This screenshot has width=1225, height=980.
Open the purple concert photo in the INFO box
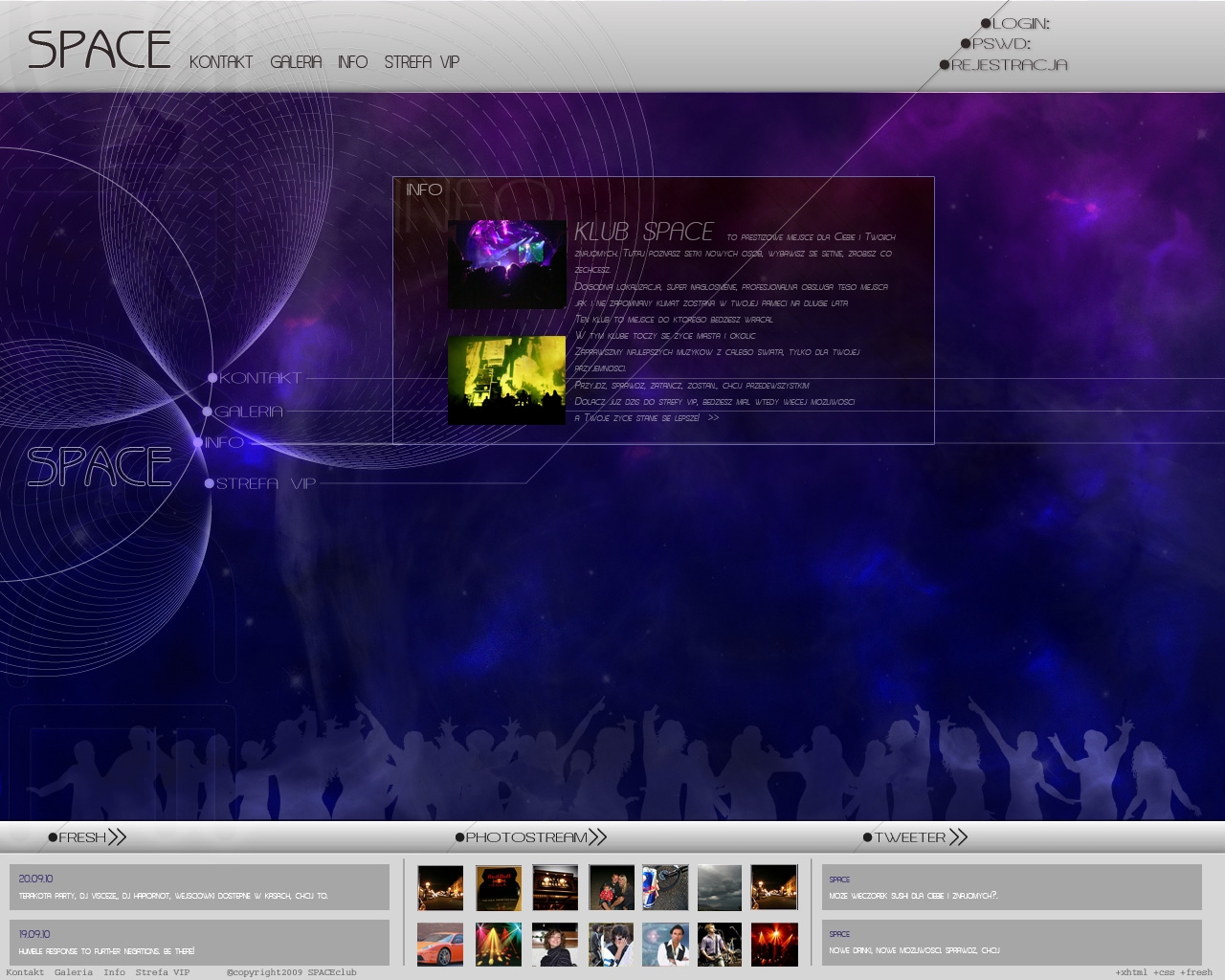tap(507, 264)
